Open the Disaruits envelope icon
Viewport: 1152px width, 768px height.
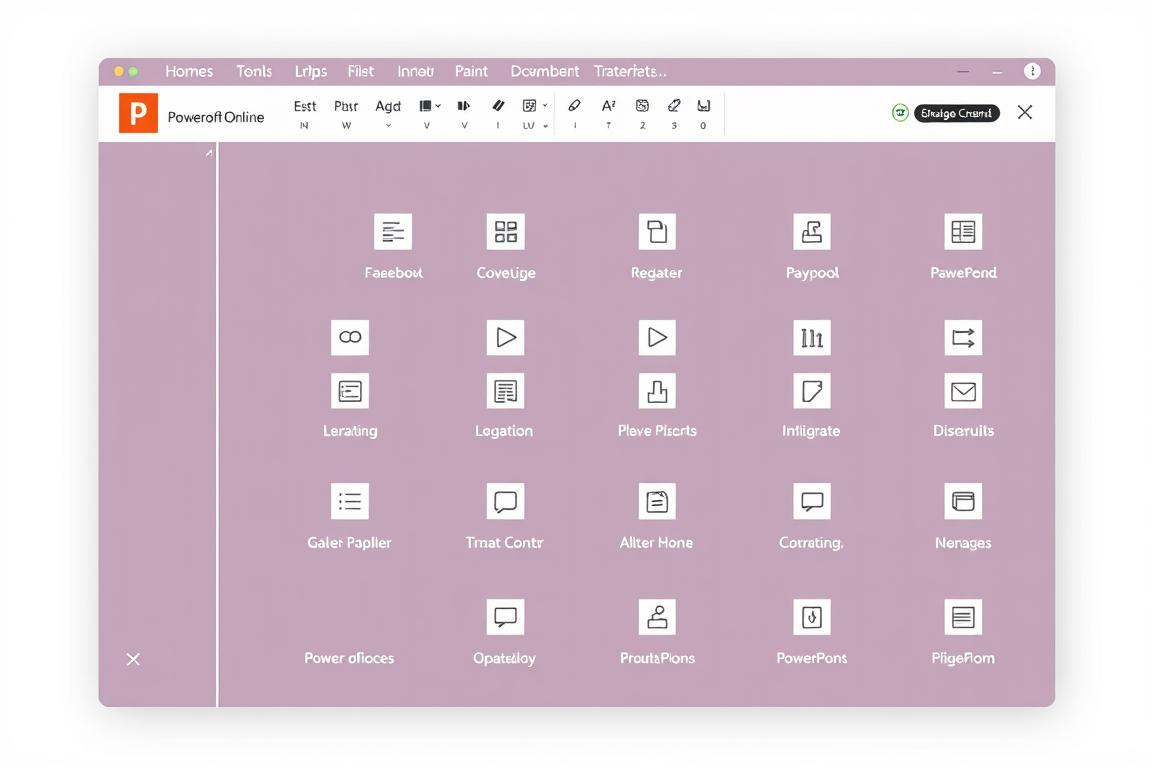(x=963, y=391)
